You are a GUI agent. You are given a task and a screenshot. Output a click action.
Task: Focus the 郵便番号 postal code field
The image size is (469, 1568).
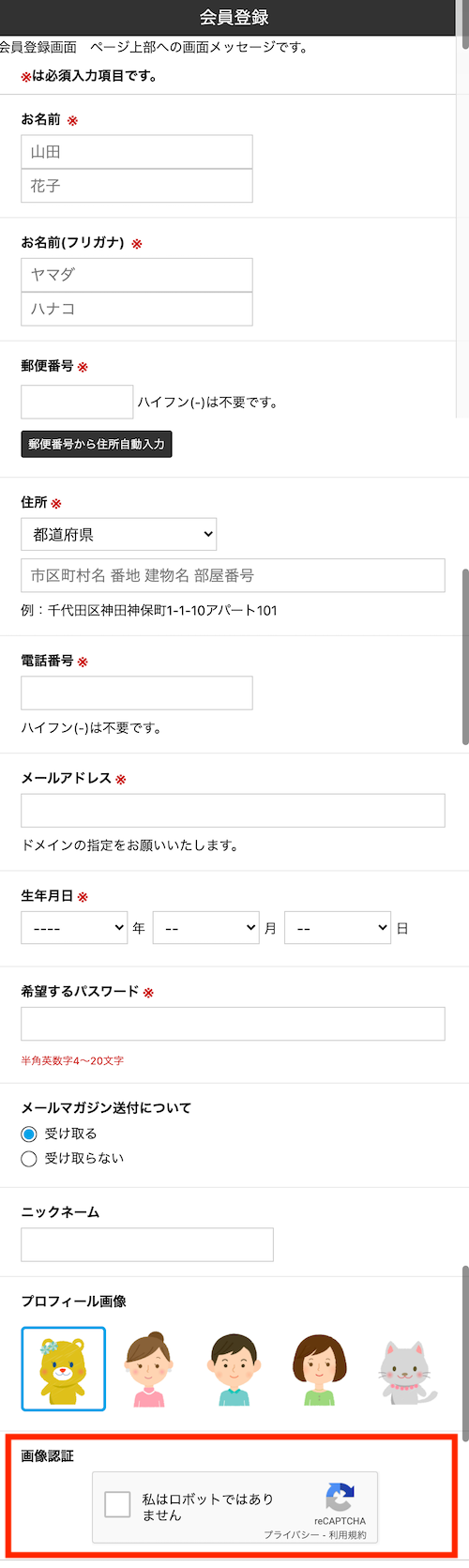77,402
